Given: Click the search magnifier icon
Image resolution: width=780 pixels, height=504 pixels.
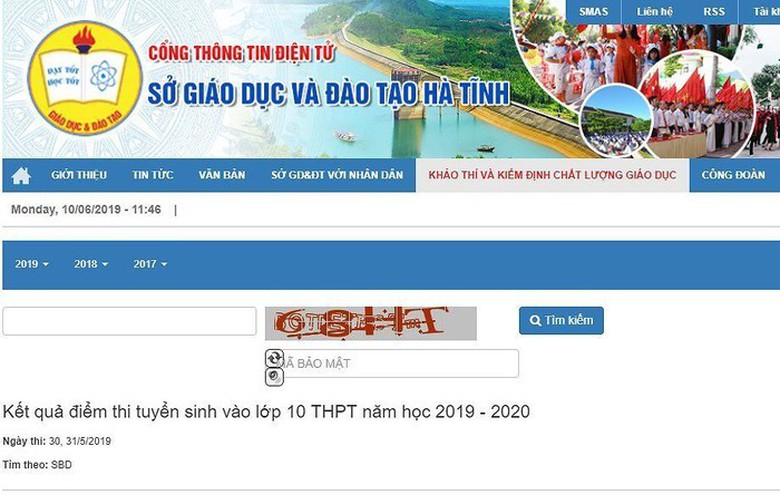Looking at the screenshot, I should click(x=535, y=320).
